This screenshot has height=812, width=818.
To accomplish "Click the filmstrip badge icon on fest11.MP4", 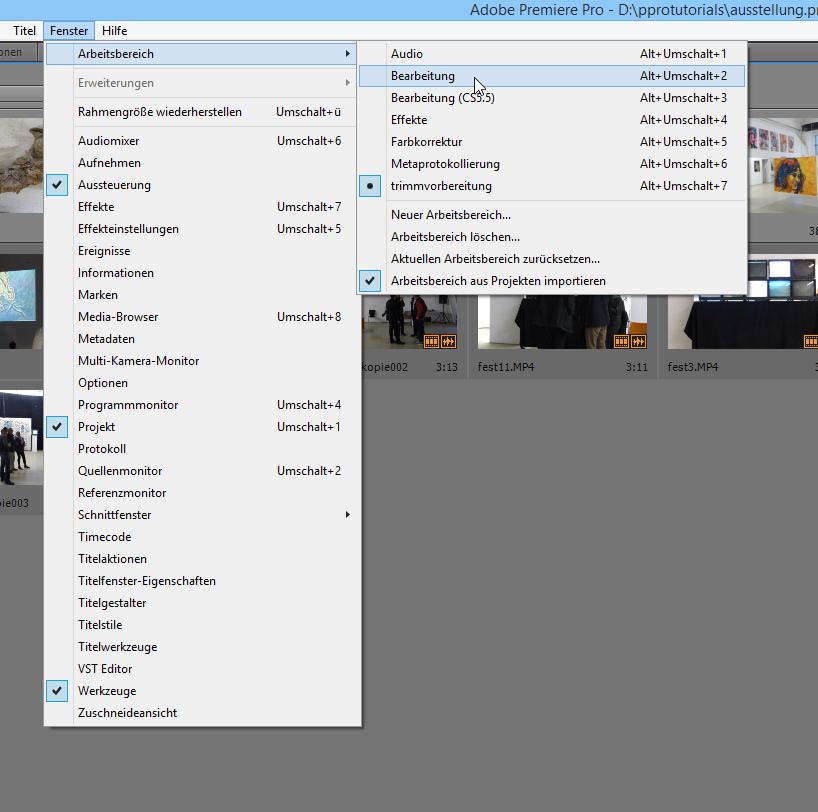I will [x=621, y=342].
